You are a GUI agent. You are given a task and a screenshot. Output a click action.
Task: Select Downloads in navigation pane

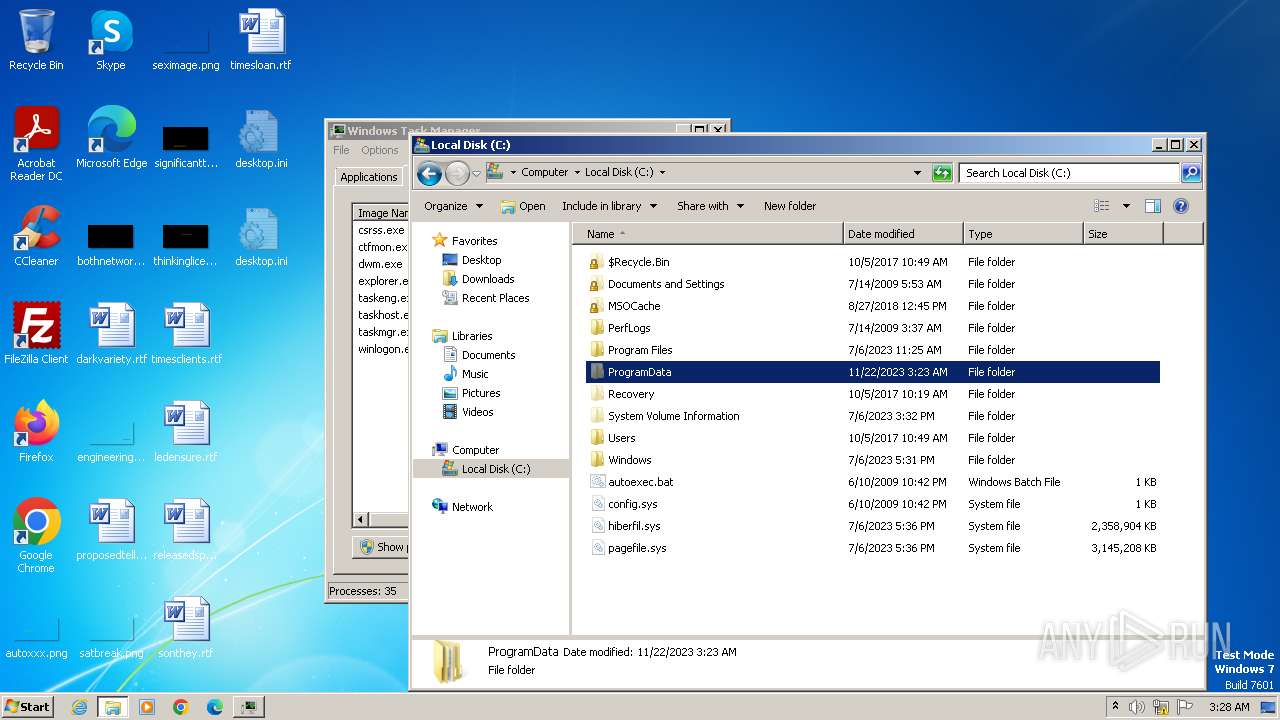coord(488,279)
